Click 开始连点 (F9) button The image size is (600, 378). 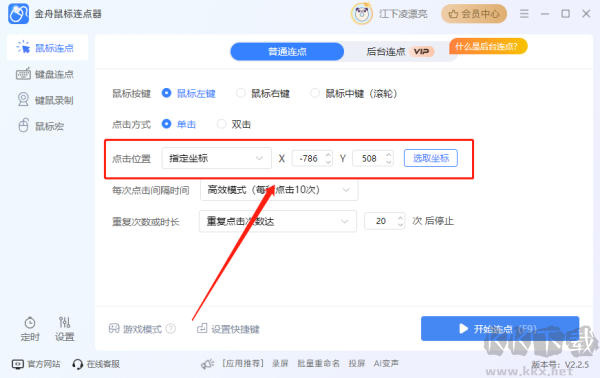500,328
